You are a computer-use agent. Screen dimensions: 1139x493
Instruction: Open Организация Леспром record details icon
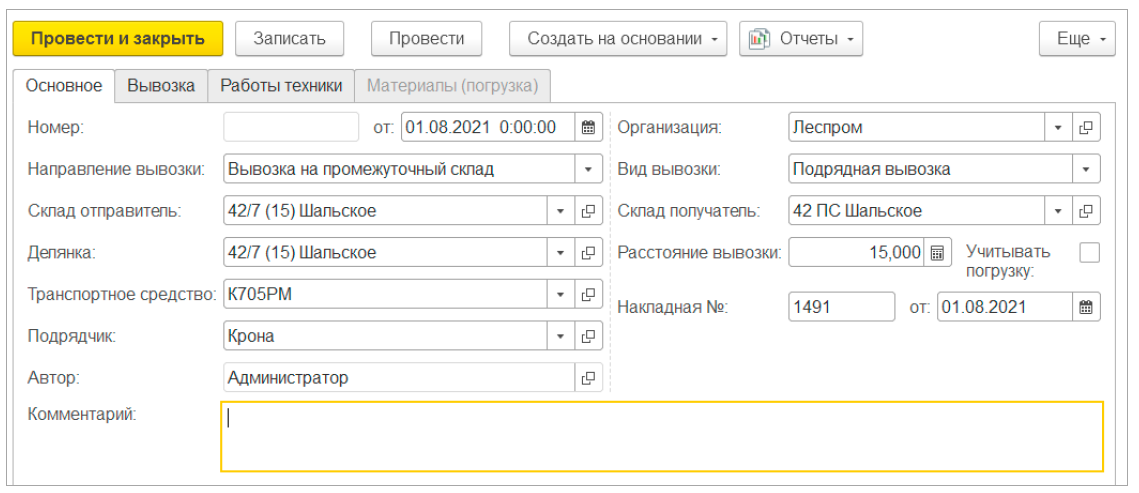pyautogui.click(x=1086, y=127)
